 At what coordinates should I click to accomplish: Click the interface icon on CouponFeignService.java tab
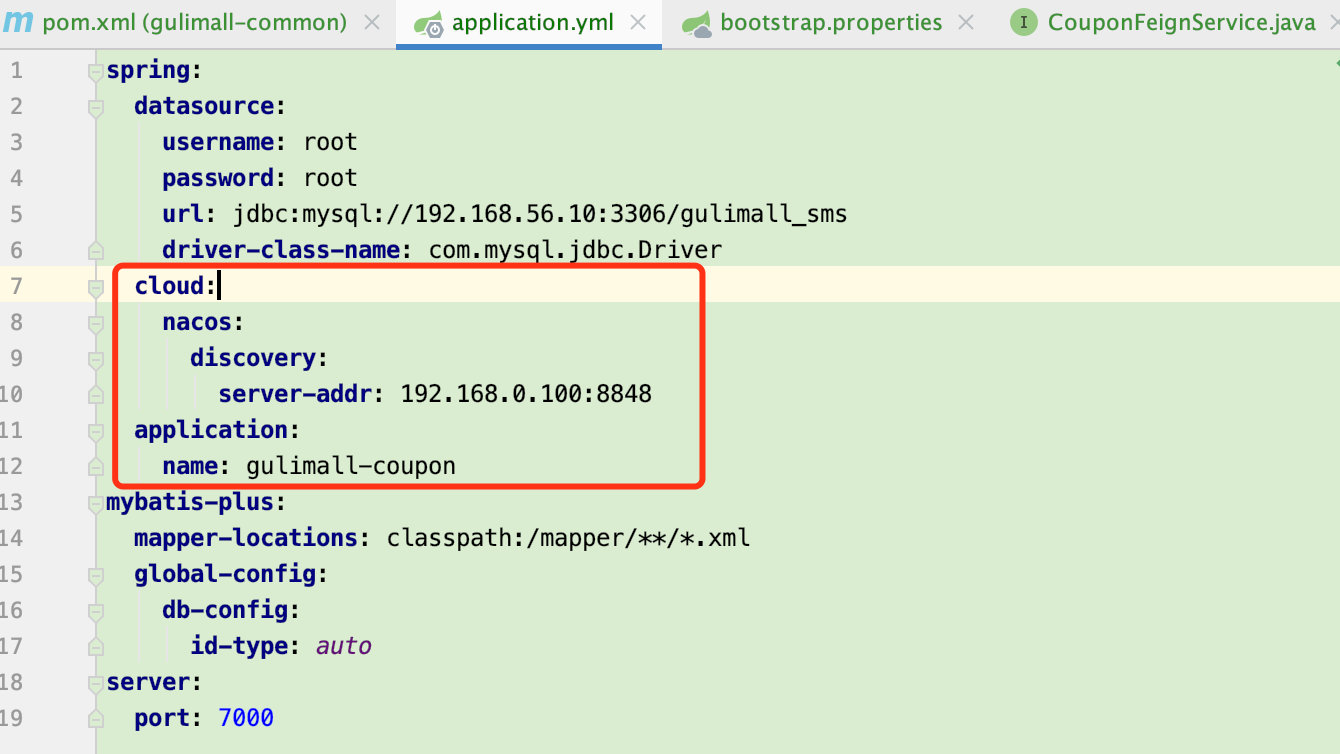pos(1024,23)
